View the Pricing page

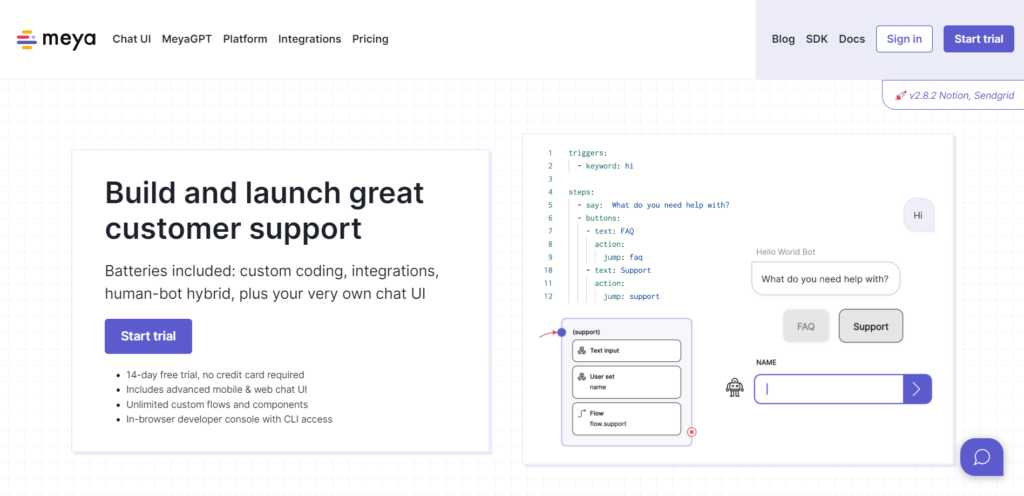pos(370,39)
